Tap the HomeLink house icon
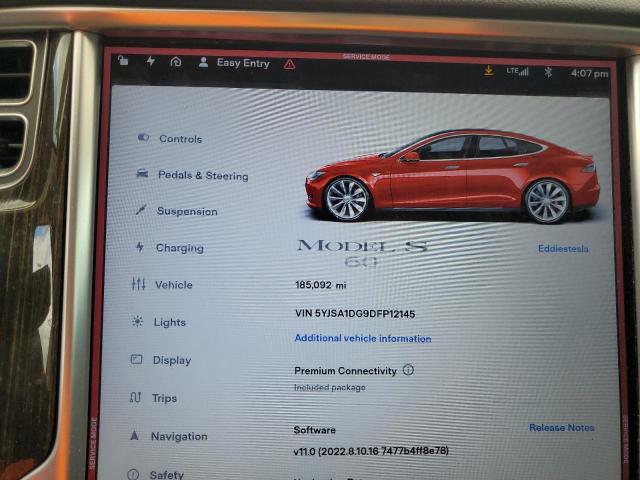This screenshot has height=480, width=640. (176, 62)
